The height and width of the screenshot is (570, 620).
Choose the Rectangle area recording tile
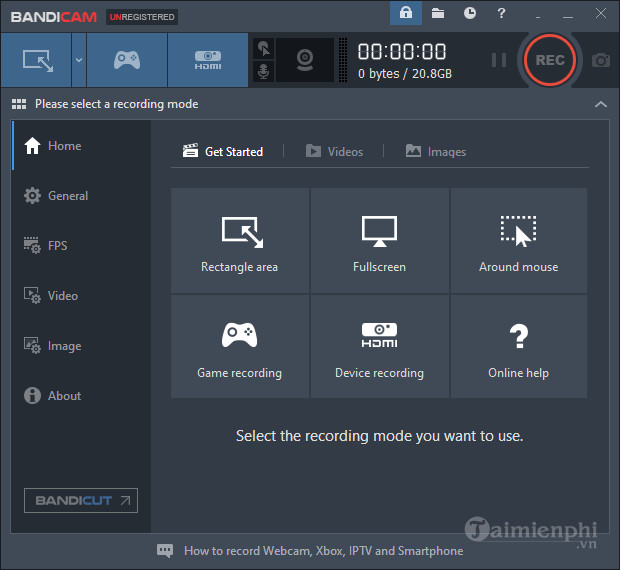[x=240, y=241]
